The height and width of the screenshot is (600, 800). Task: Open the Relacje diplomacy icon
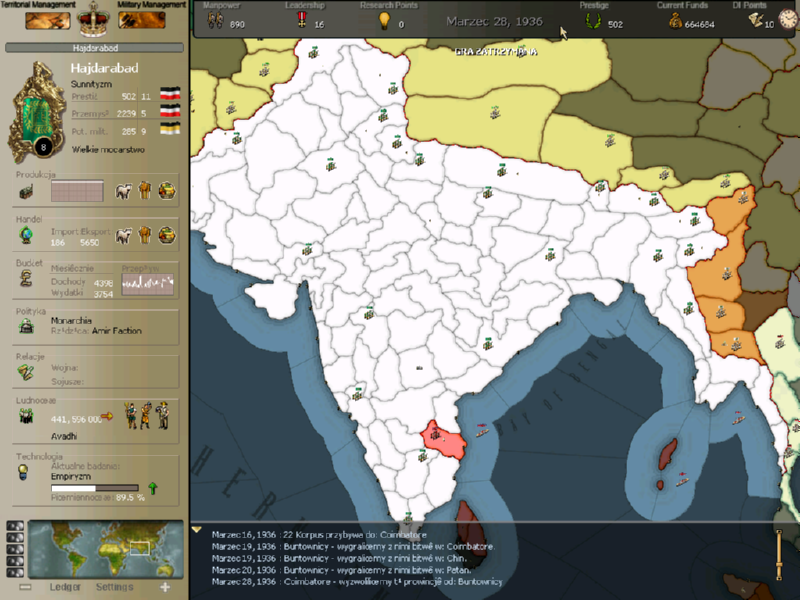(26, 372)
